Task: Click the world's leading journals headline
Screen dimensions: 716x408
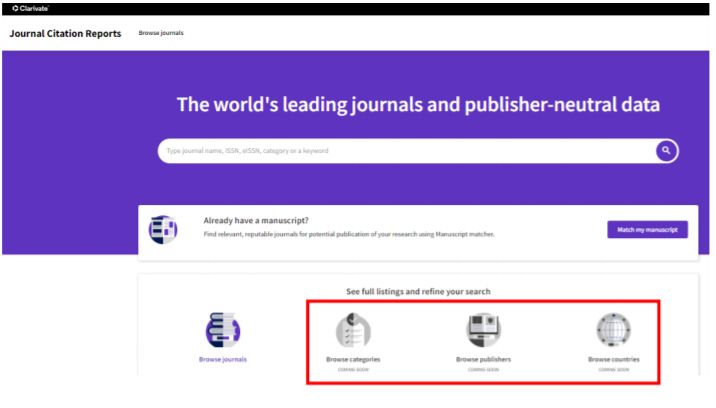Action: tap(418, 105)
